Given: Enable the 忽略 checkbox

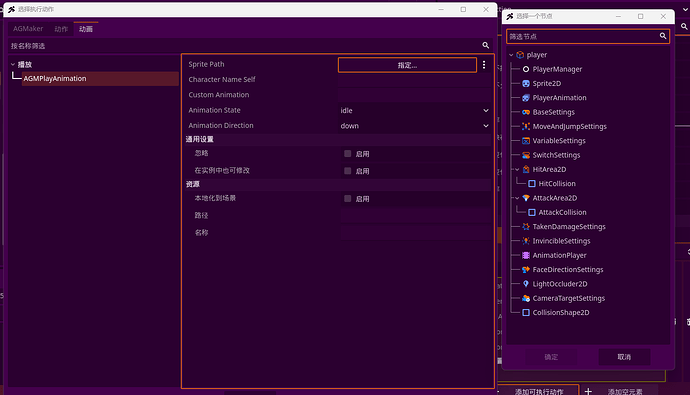Looking at the screenshot, I should pos(348,154).
